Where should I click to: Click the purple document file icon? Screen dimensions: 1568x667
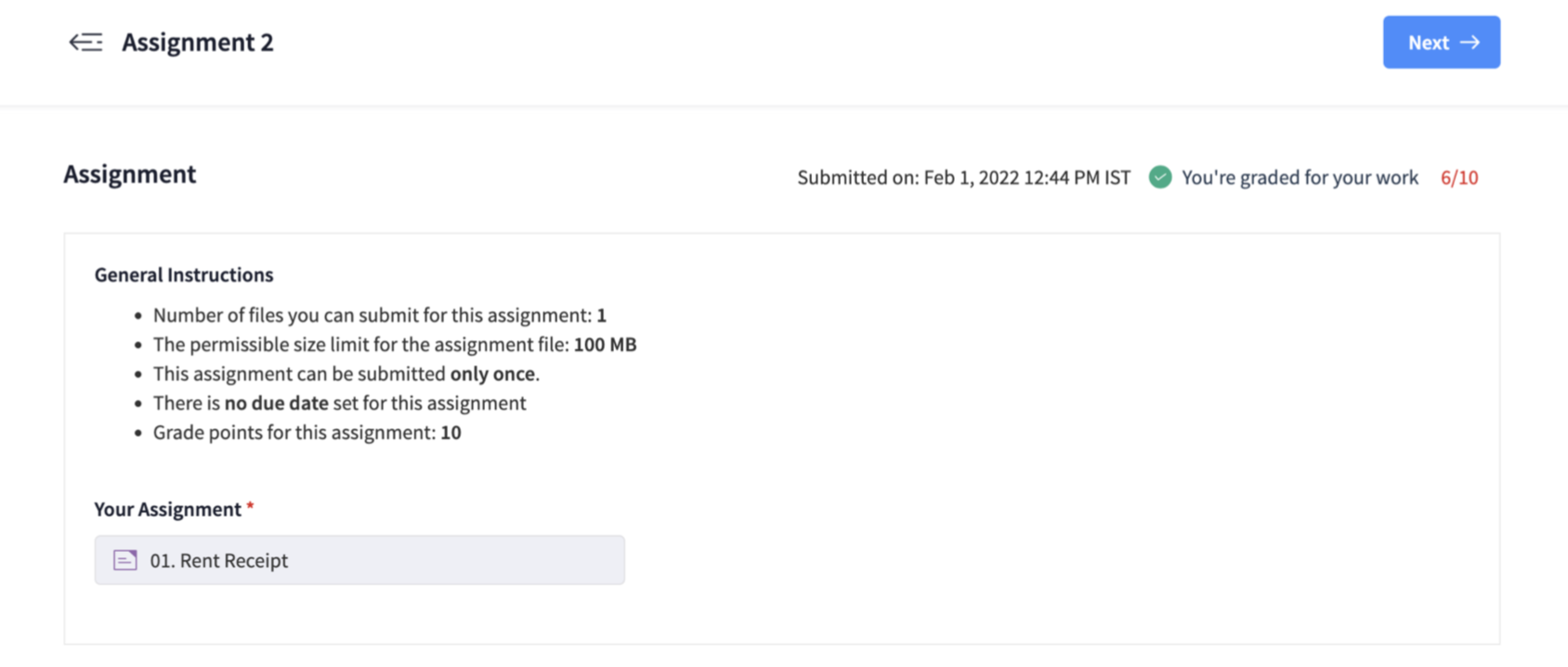tap(125, 560)
